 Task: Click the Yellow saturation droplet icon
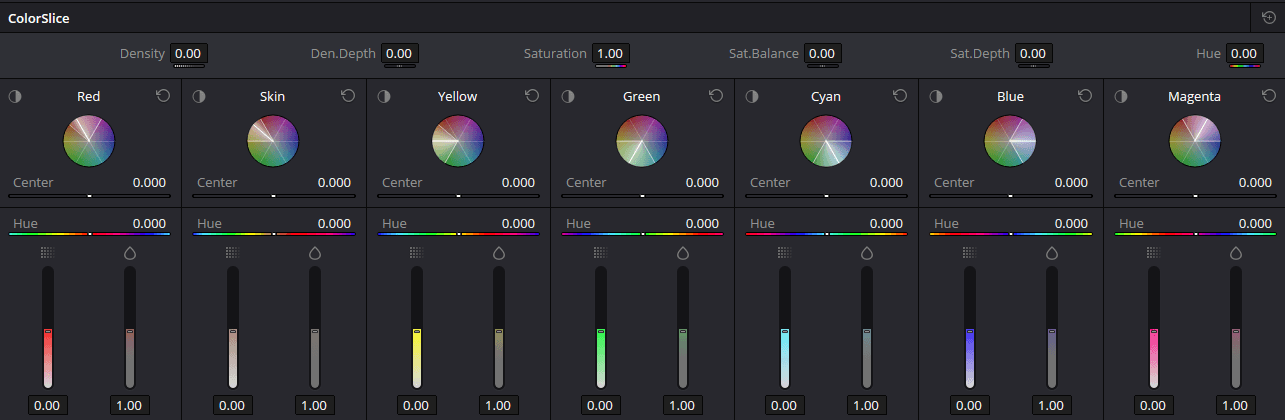click(498, 253)
